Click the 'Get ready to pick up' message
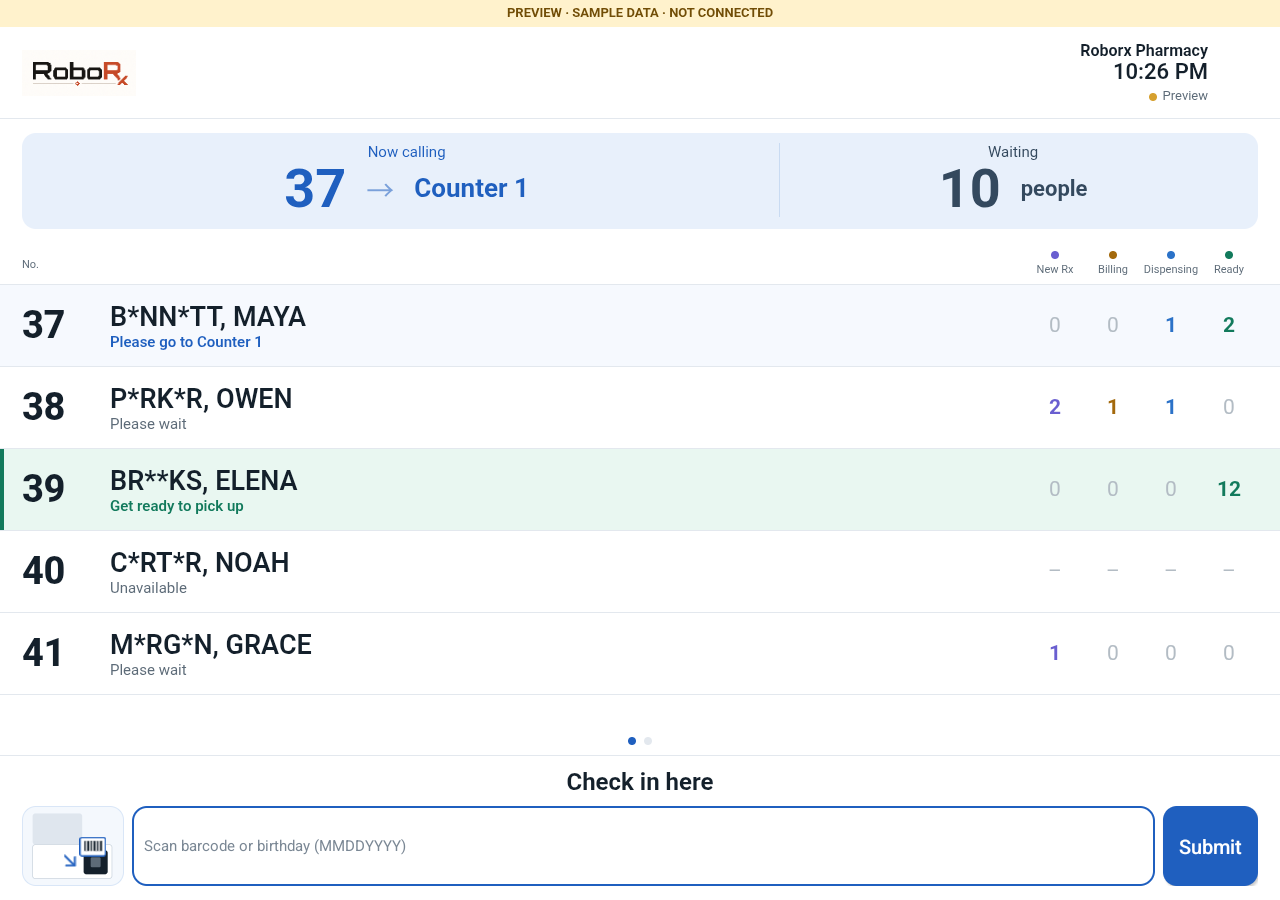The image size is (1280, 900). point(177,506)
